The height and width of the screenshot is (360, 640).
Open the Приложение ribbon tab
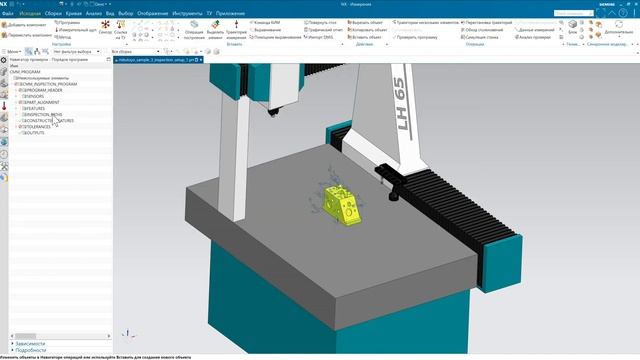pyautogui.click(x=230, y=13)
